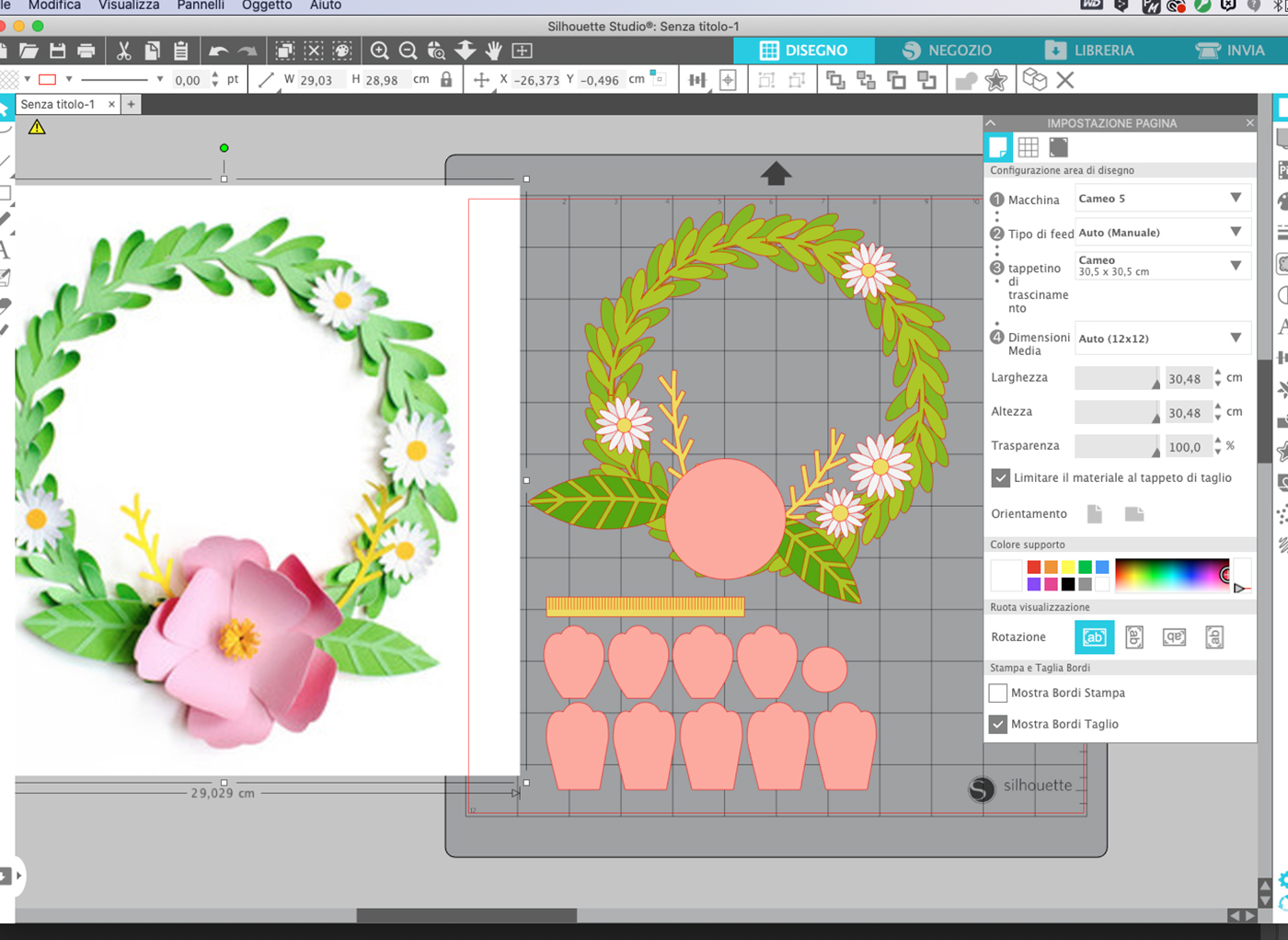
Task: Pick the red media color swatch
Action: click(x=1034, y=567)
